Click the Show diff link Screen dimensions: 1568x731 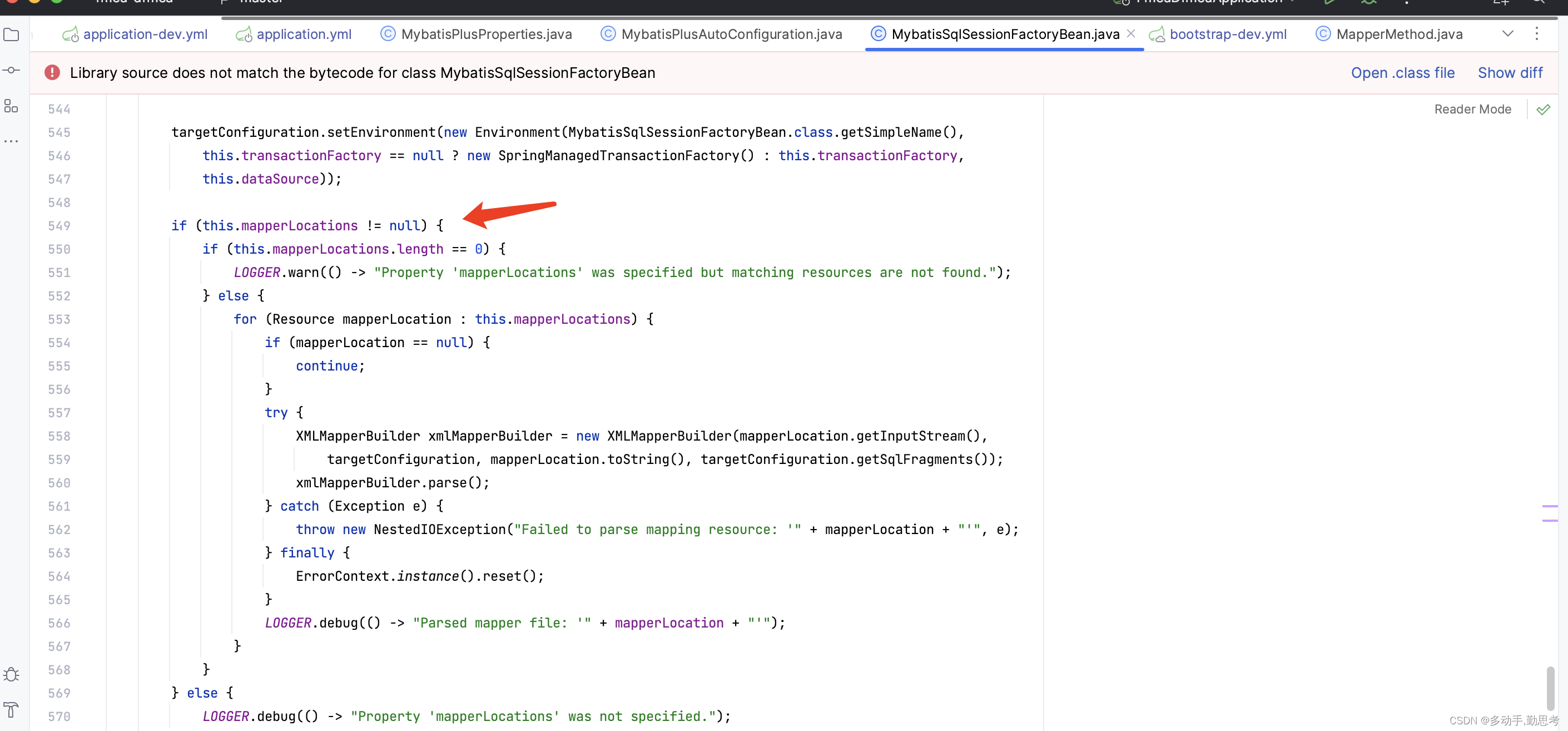pyautogui.click(x=1510, y=73)
